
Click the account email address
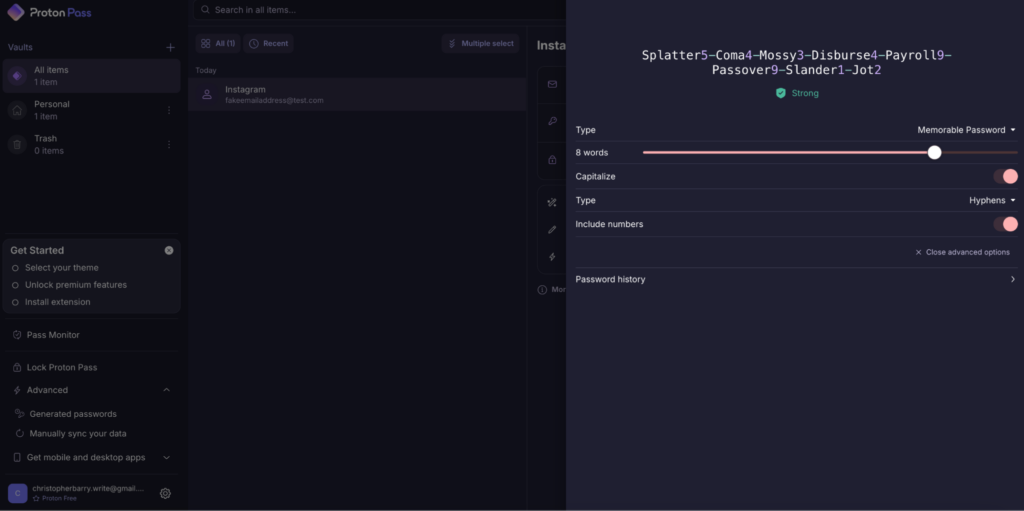(x=88, y=488)
